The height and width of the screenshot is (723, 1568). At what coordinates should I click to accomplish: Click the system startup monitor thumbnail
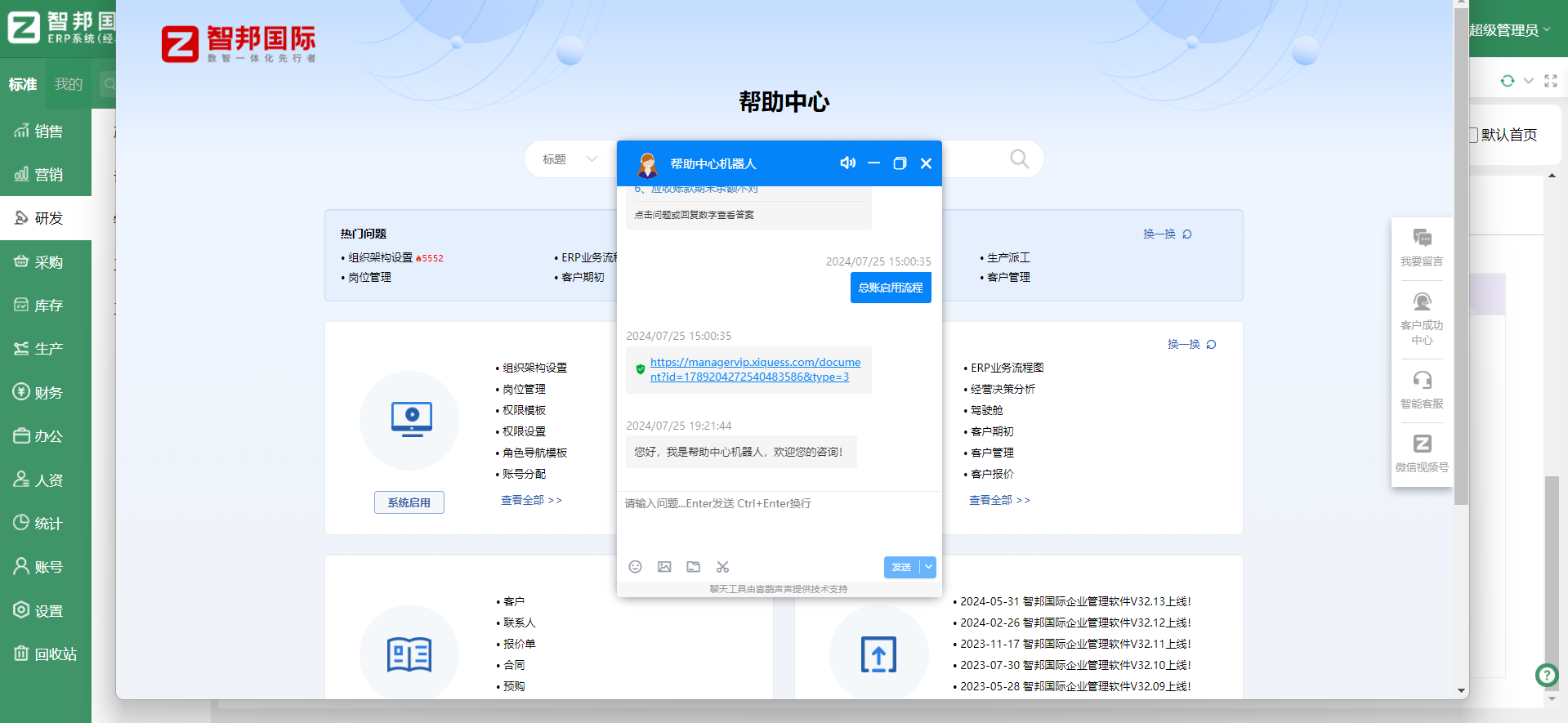409,421
